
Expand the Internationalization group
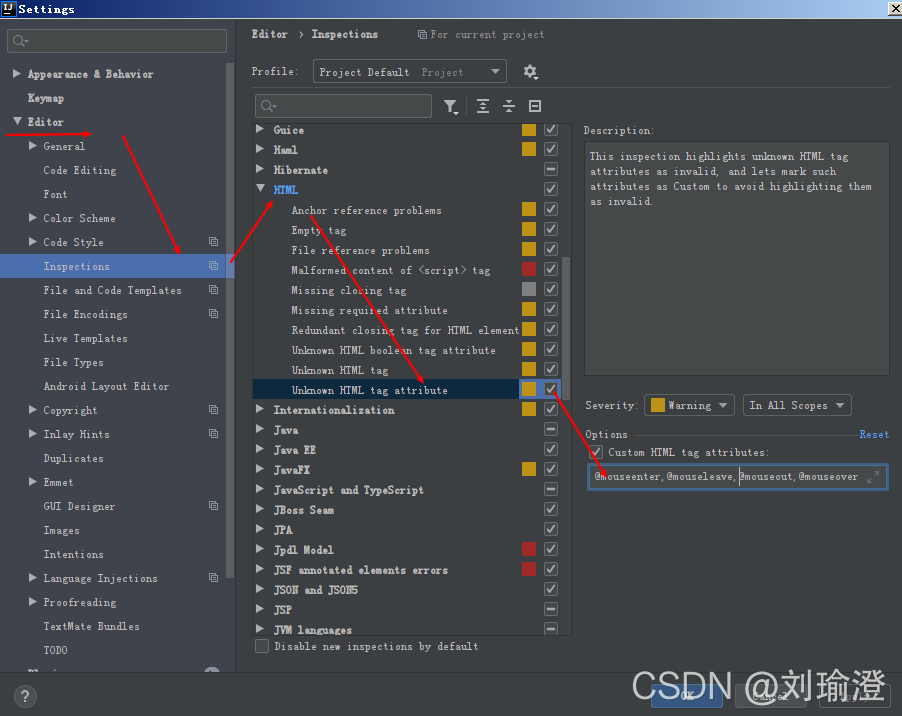(x=260, y=409)
